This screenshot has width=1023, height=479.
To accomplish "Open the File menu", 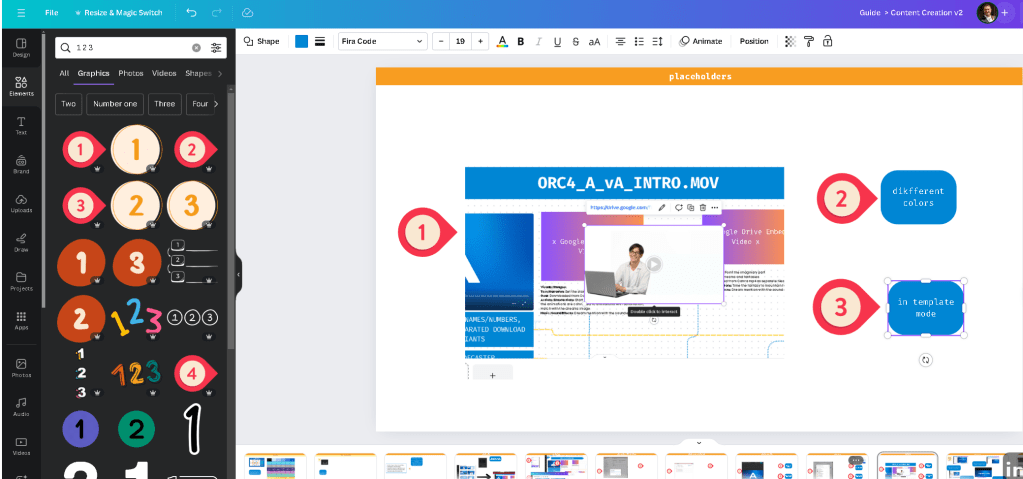I will click(52, 12).
